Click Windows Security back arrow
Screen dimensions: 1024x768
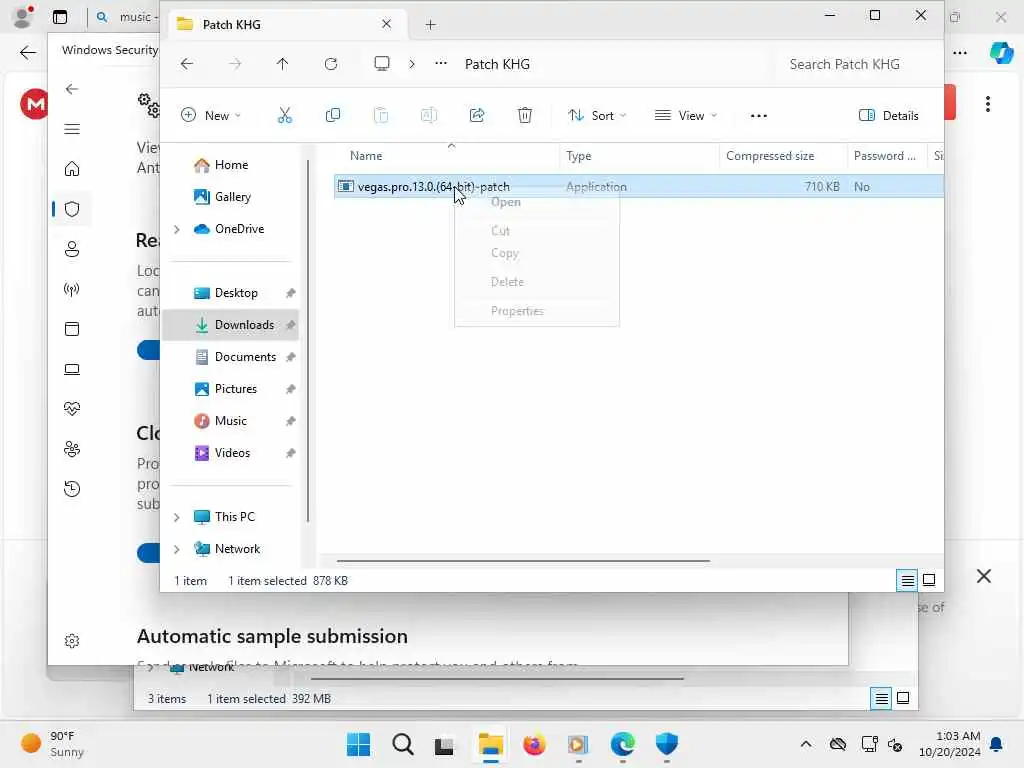pos(72,89)
